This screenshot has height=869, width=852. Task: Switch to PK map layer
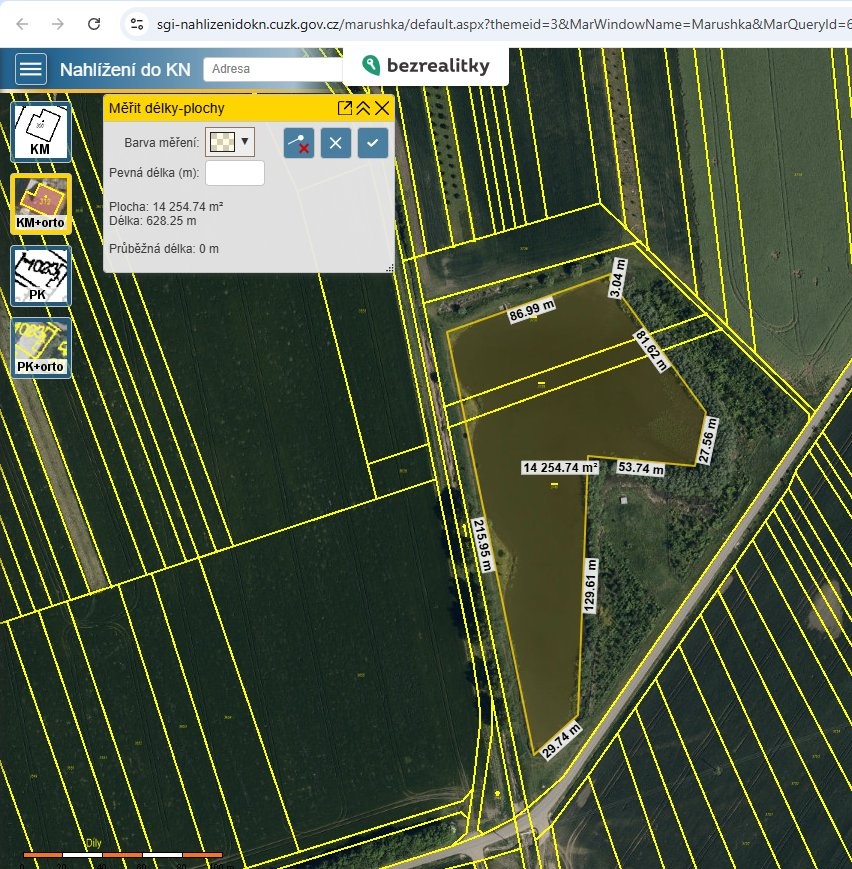coord(40,275)
